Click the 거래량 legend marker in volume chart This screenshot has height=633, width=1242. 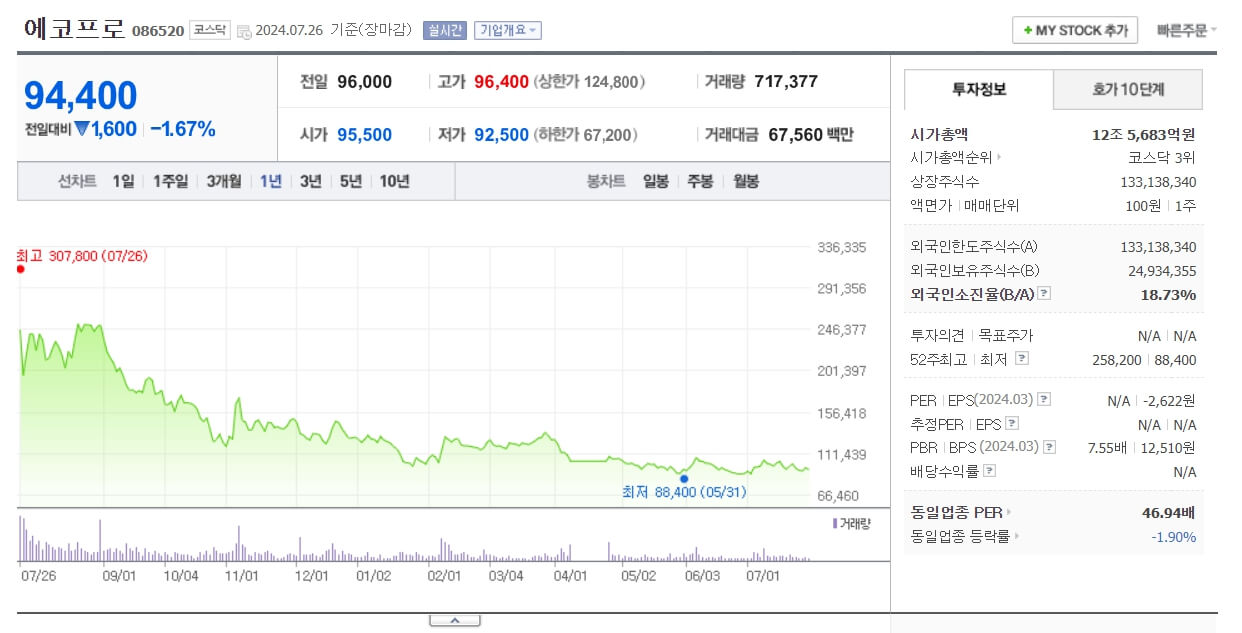(x=834, y=523)
